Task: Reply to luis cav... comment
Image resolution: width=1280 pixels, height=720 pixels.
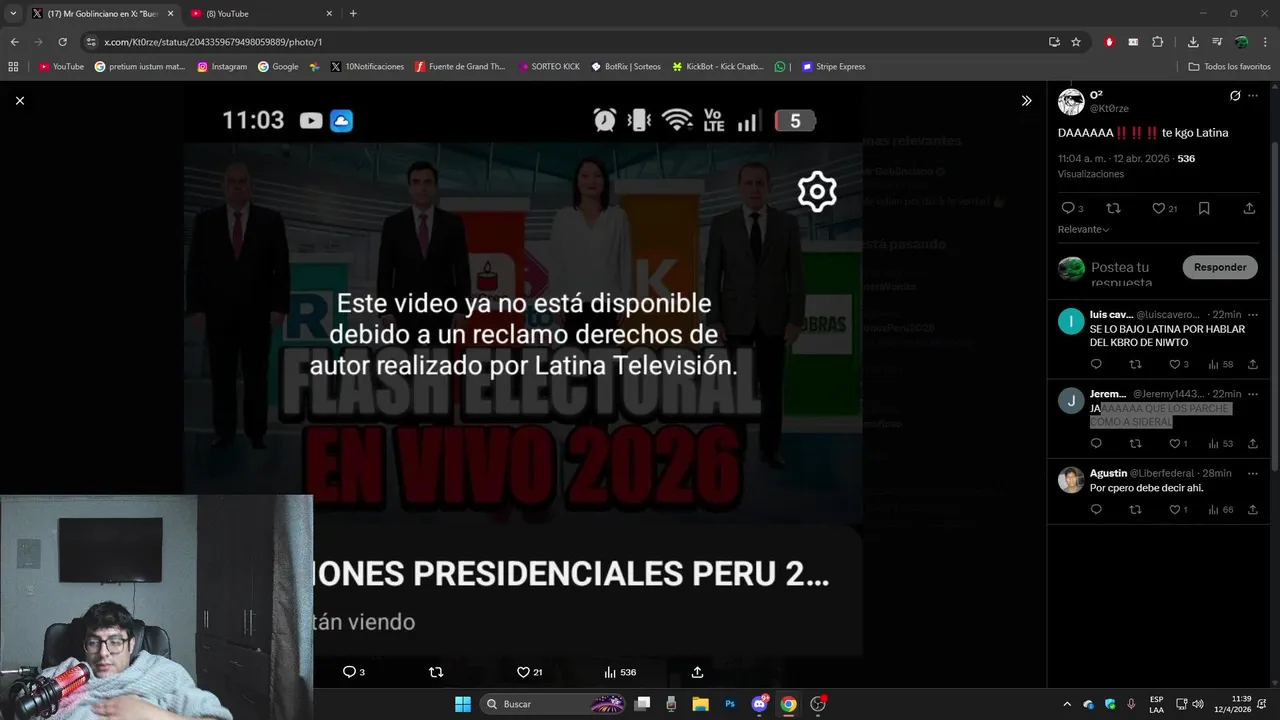Action: pos(1096,364)
